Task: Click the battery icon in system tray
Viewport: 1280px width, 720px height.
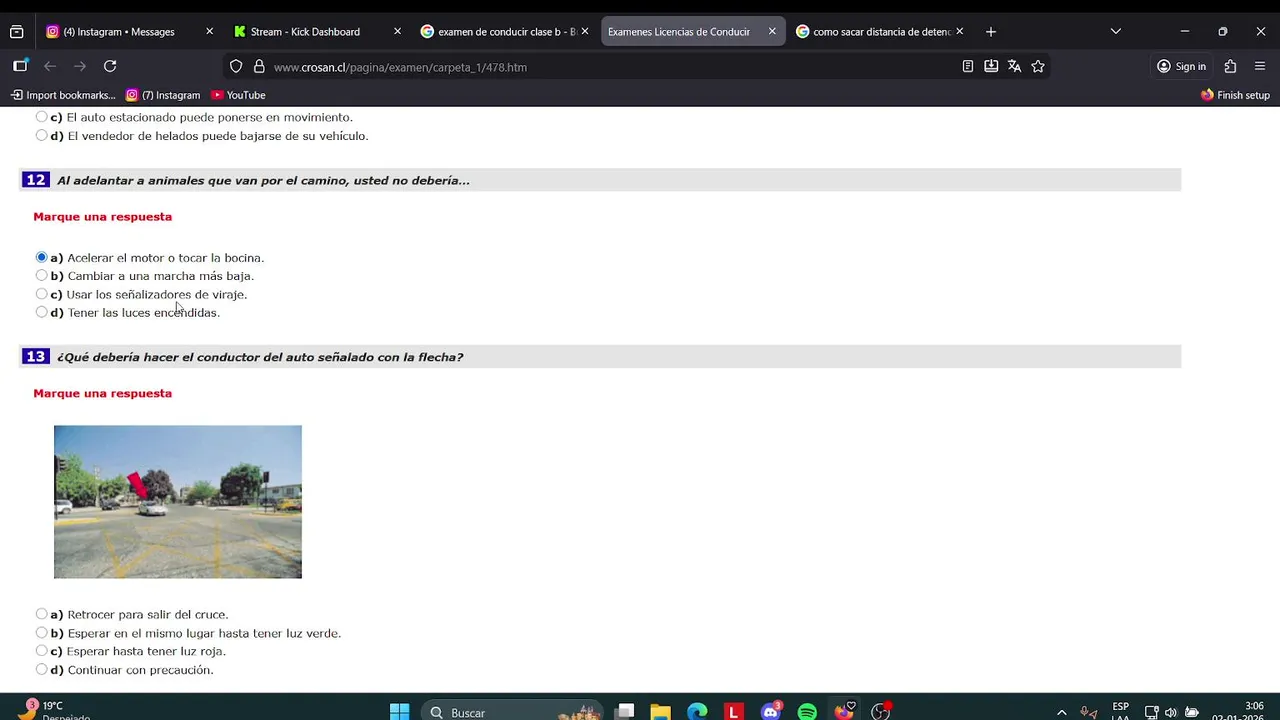Action: coord(1191,712)
